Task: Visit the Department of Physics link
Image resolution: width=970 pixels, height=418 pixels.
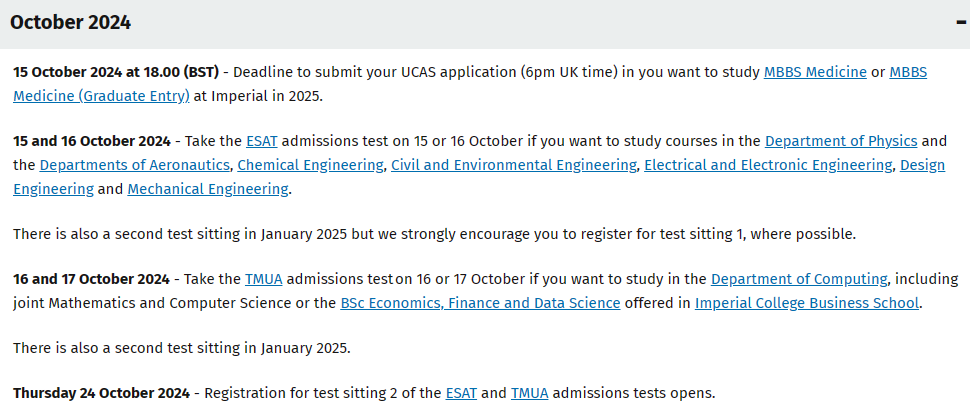Action: tap(841, 142)
